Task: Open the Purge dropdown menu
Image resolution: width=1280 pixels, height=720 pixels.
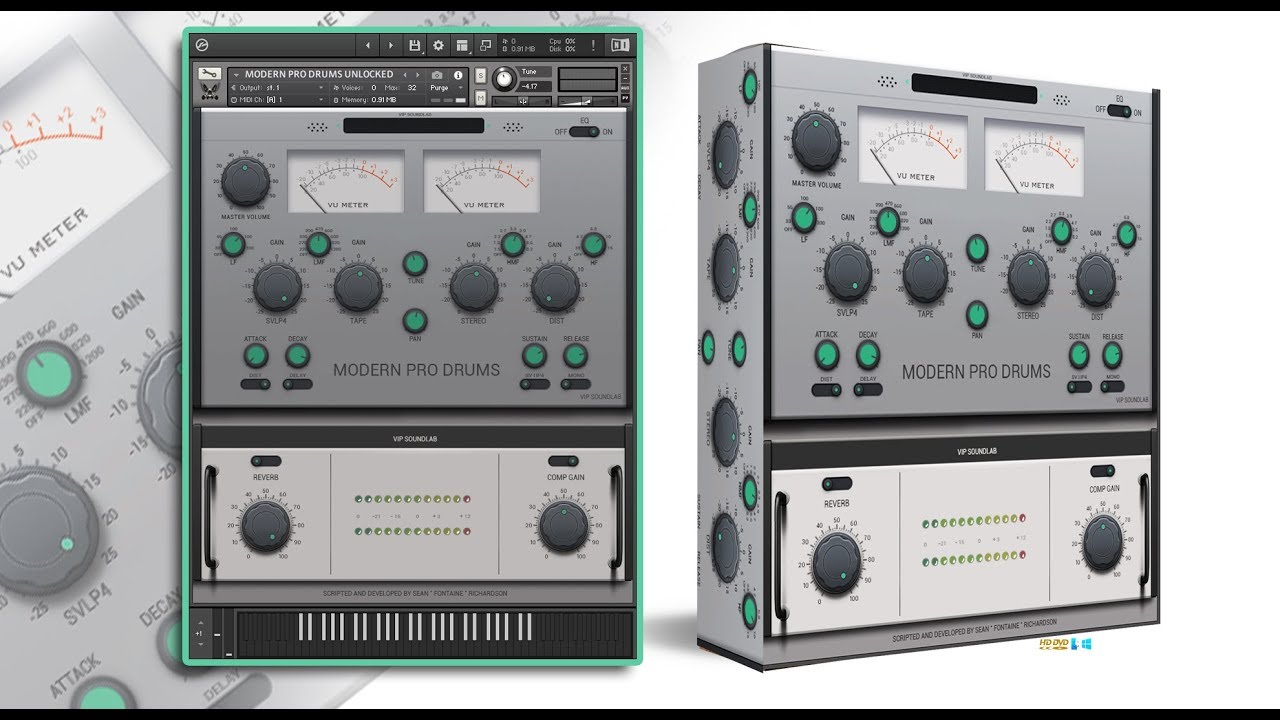Action: tap(446, 87)
